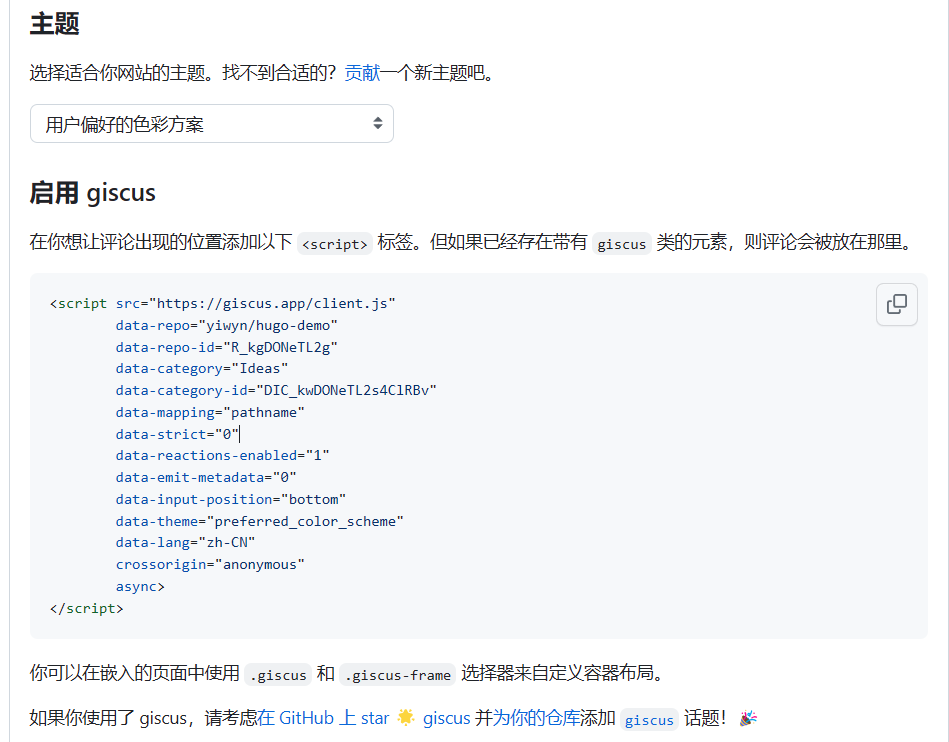949x742 pixels.
Task: Open the '贡献' link for new themes
Action: pyautogui.click(x=362, y=73)
